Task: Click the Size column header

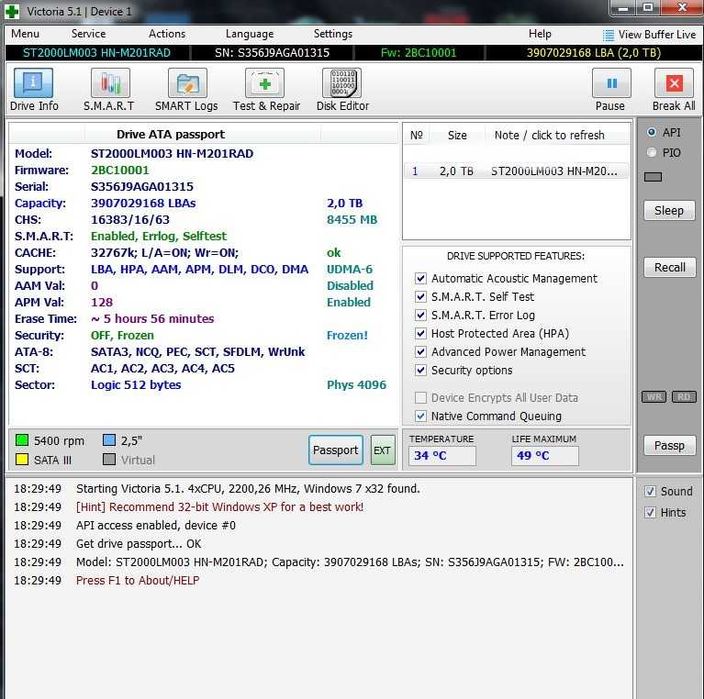Action: point(457,135)
